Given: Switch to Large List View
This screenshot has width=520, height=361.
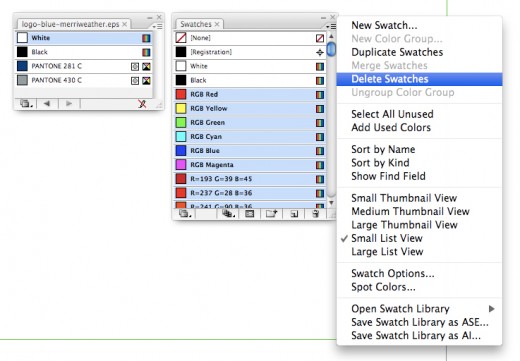Looking at the screenshot, I should pos(387,251).
